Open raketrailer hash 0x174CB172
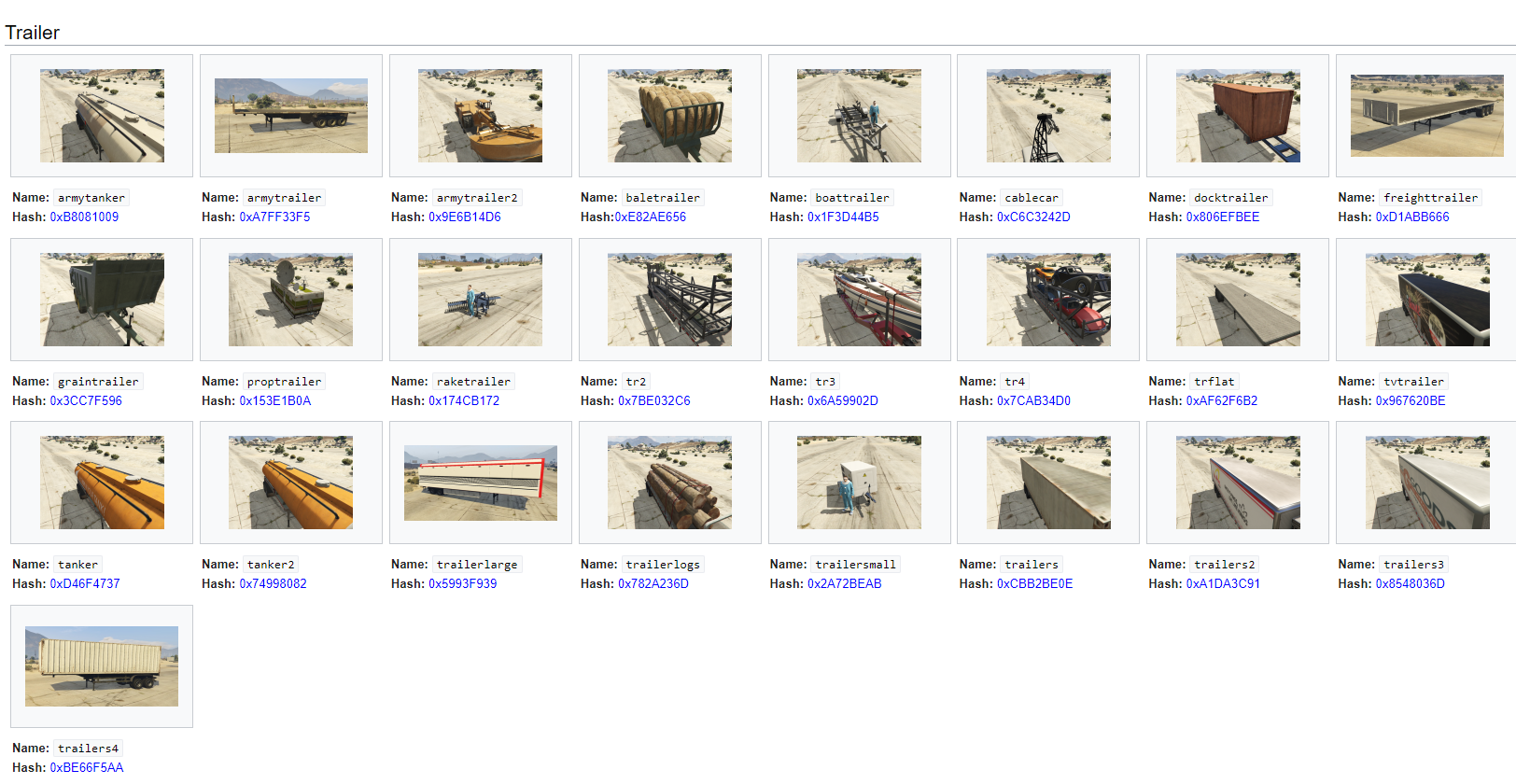The width and height of the screenshot is (1516, 784). pyautogui.click(x=464, y=401)
